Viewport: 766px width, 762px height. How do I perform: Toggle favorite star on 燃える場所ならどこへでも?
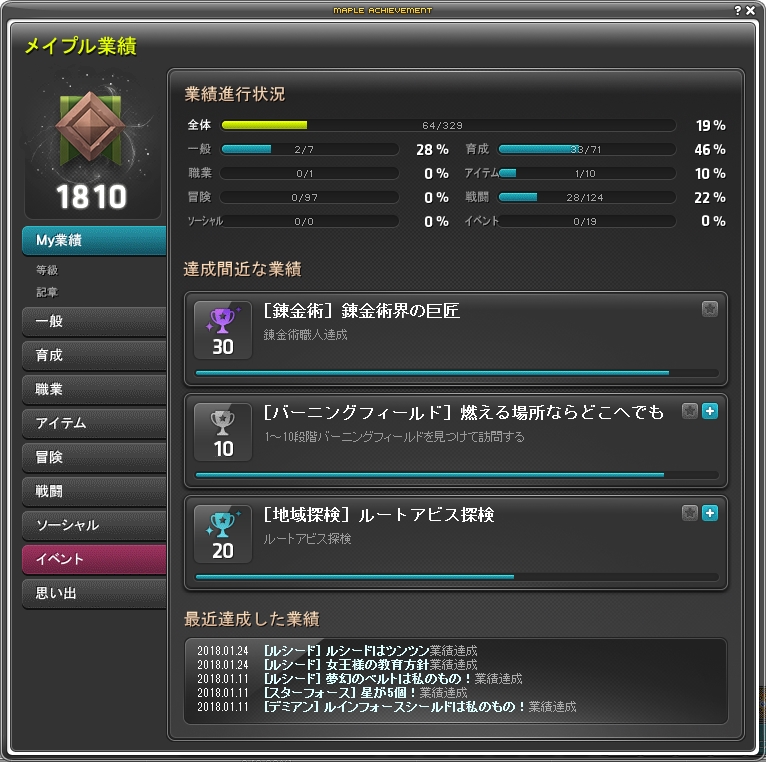(x=690, y=411)
